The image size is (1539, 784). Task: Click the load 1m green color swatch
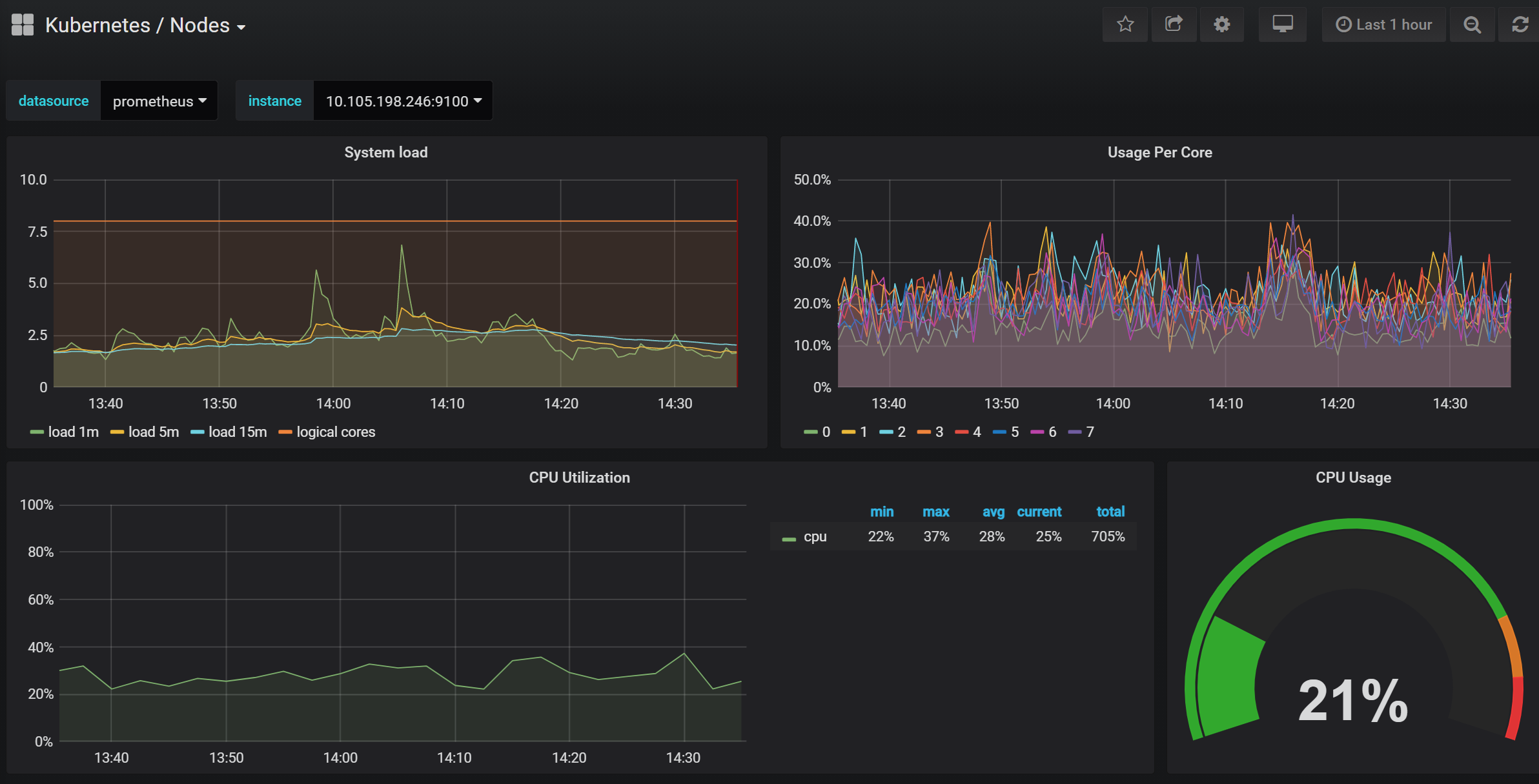tap(37, 432)
